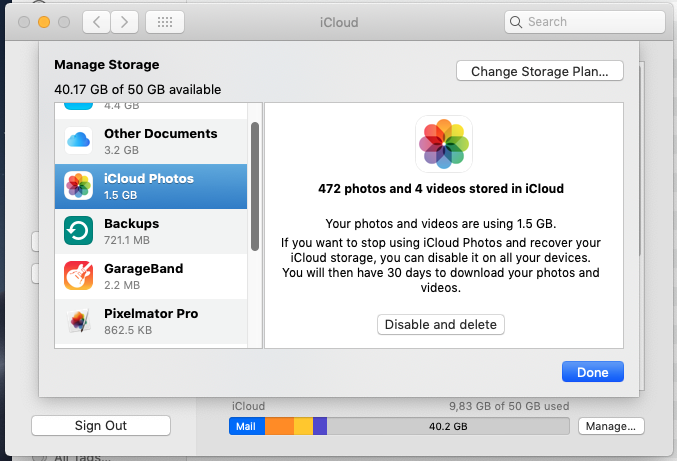Go forward with the right chevron button
677x461 pixels.
click(x=124, y=21)
